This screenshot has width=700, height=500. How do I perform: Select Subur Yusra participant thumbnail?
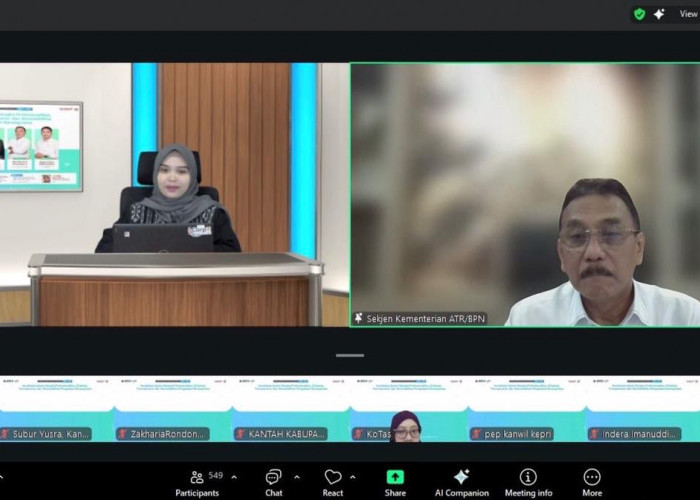[57, 409]
